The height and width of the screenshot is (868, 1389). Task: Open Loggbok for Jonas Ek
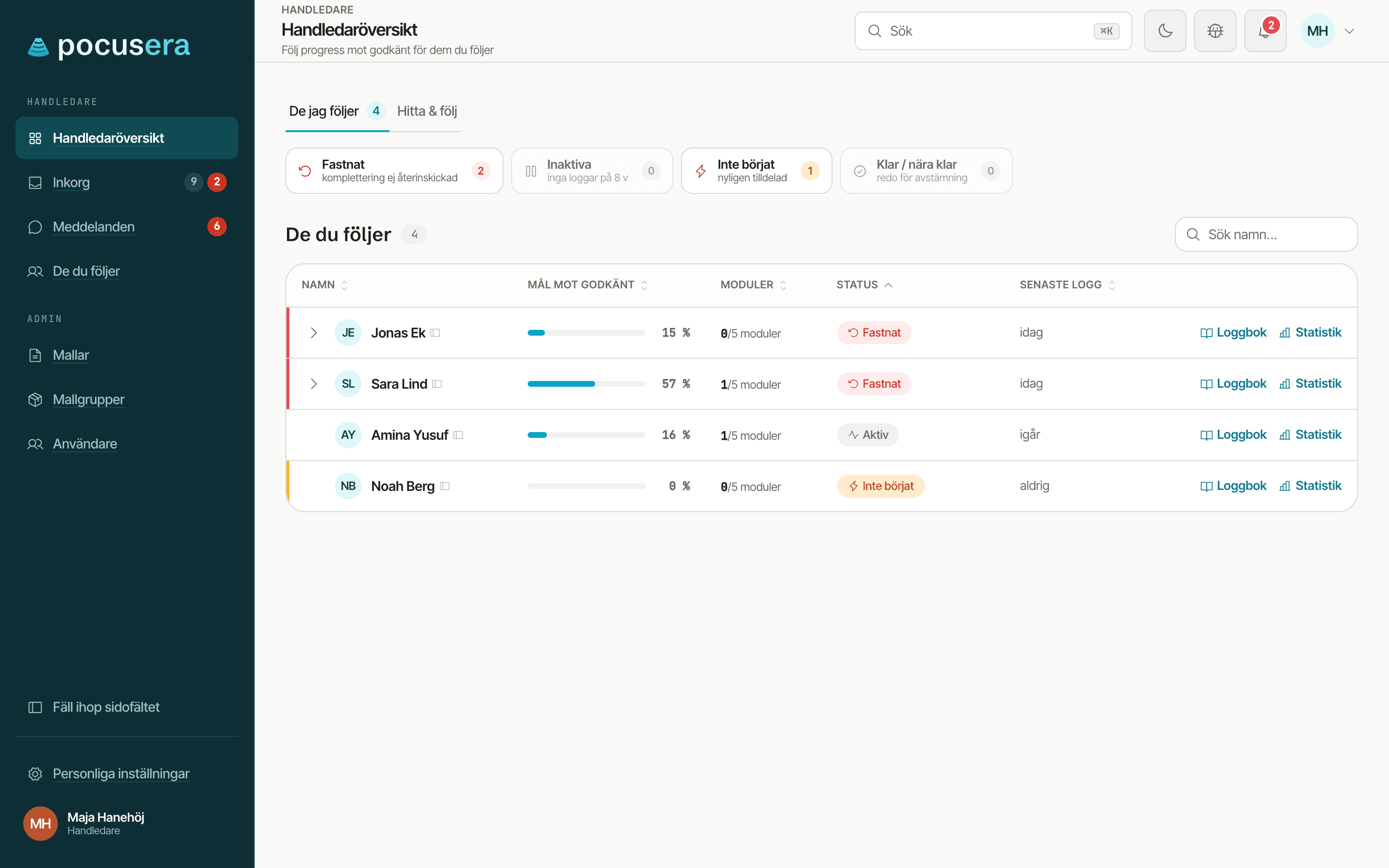1233,332
